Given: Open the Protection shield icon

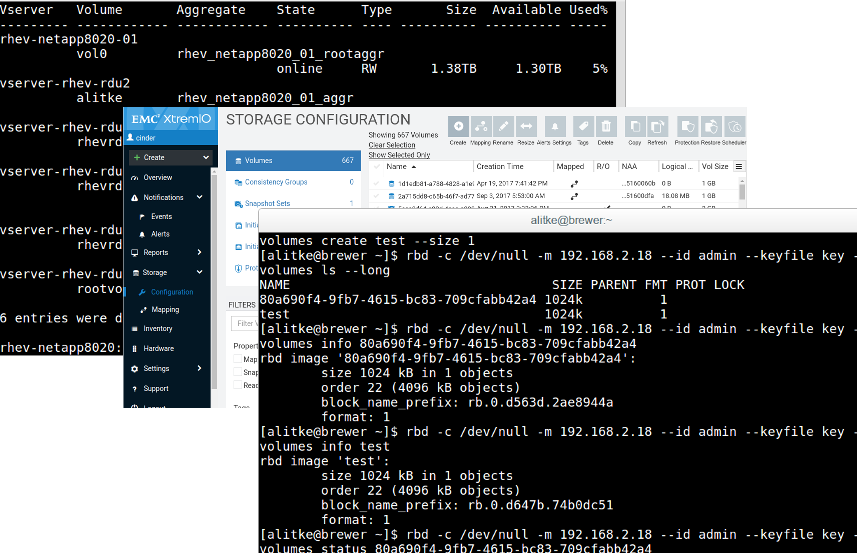Looking at the screenshot, I should (x=687, y=127).
